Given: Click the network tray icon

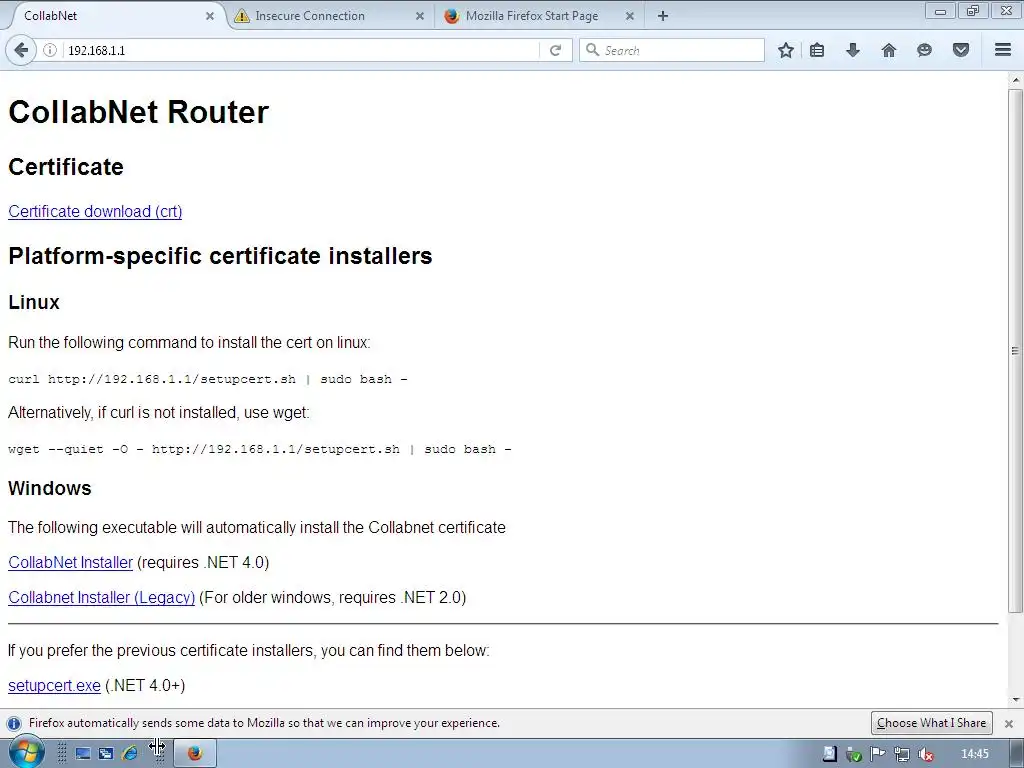Looking at the screenshot, I should click(x=902, y=754).
